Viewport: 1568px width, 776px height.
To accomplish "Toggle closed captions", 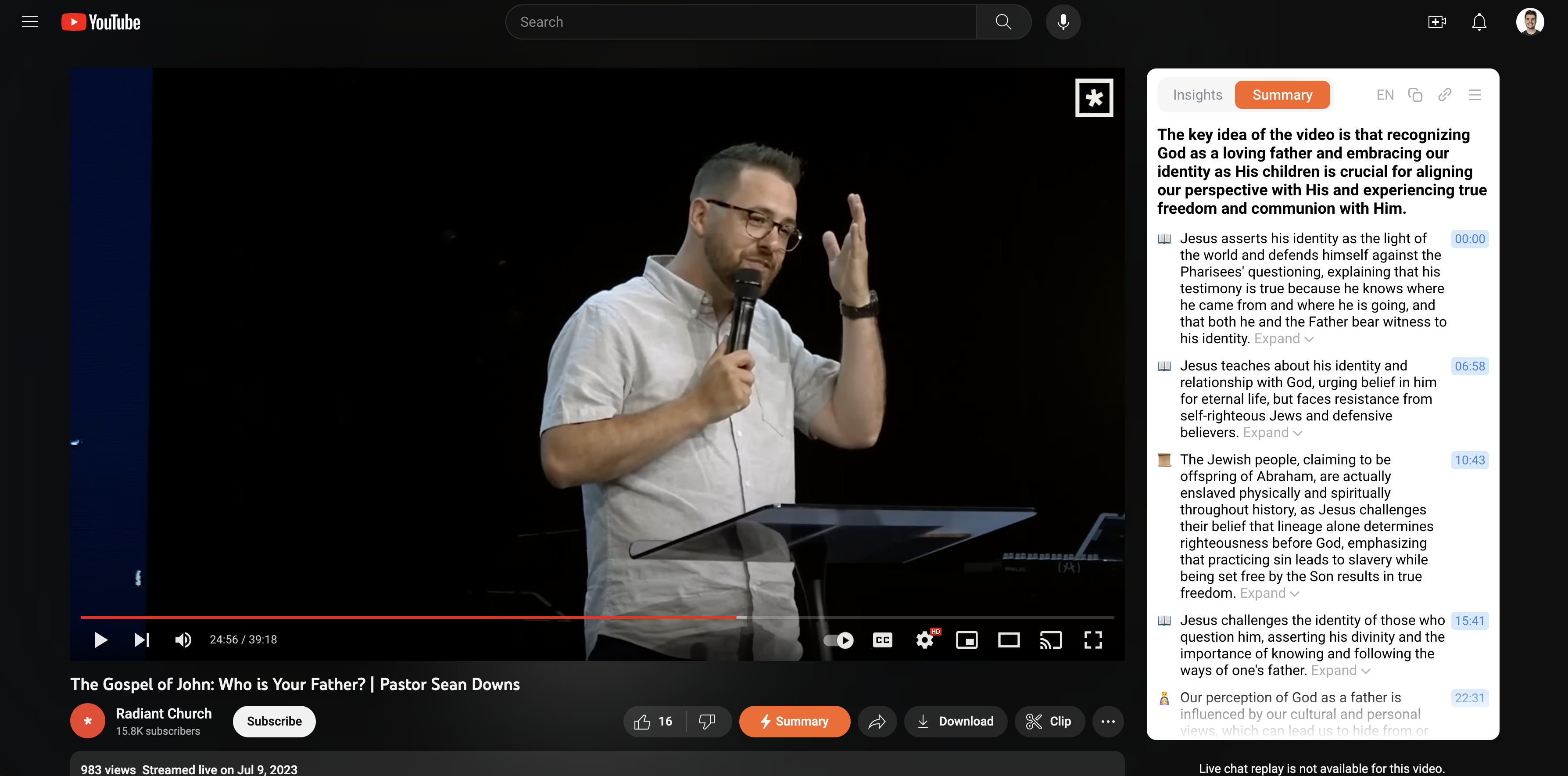I will [882, 639].
